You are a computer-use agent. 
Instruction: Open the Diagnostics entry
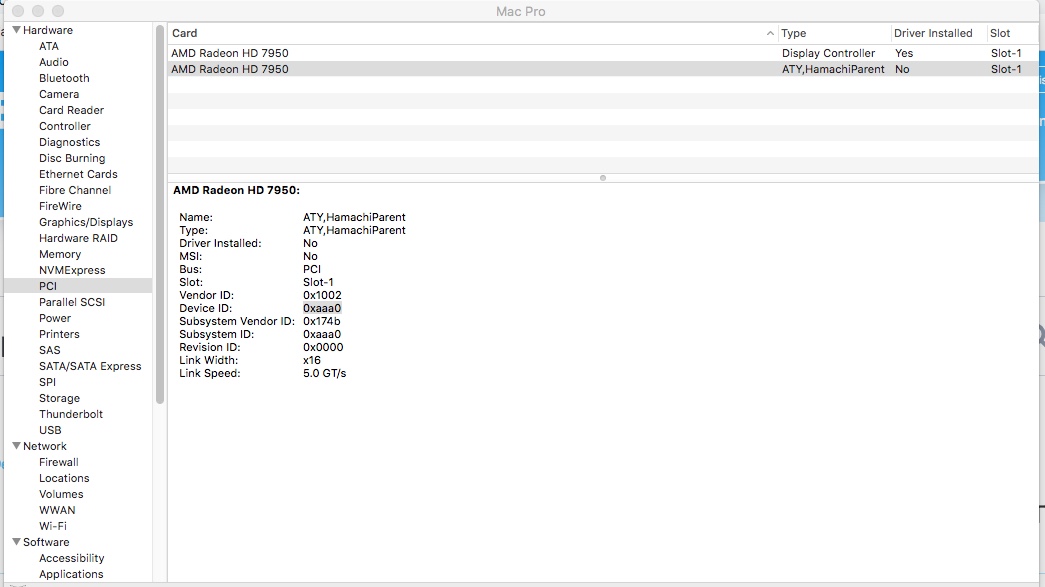click(x=69, y=142)
